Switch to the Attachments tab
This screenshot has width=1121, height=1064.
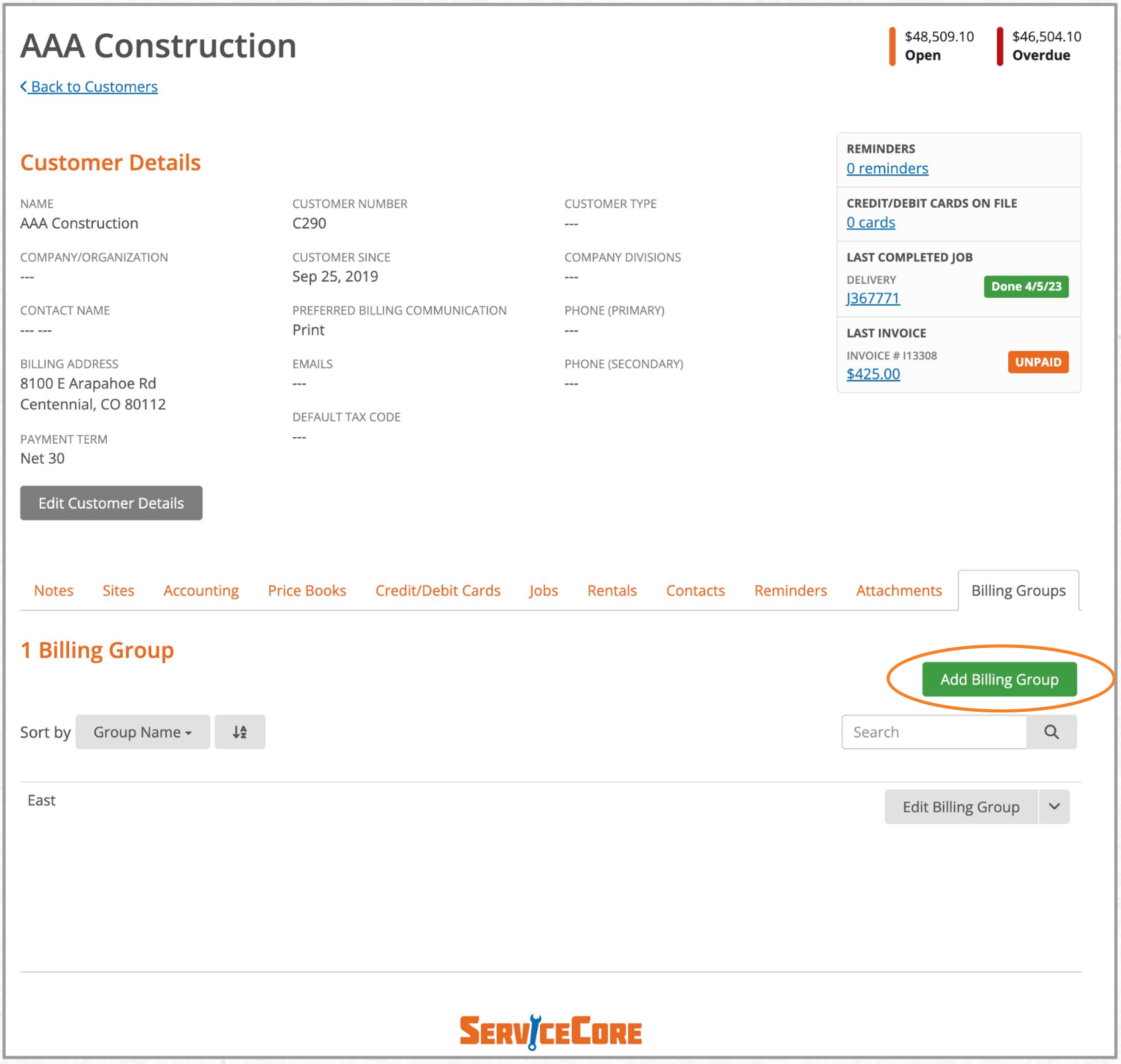click(x=898, y=590)
